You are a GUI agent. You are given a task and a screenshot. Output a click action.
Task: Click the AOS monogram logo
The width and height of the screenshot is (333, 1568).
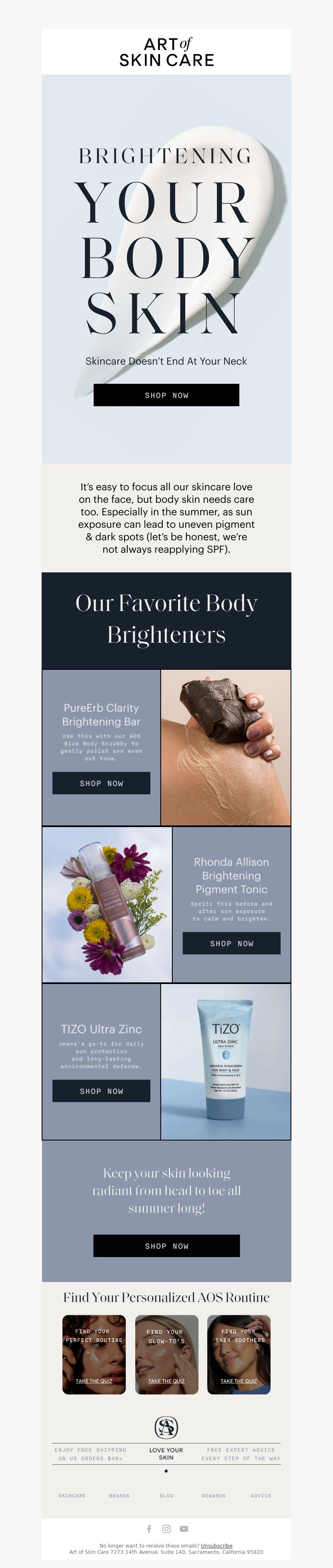pyautogui.click(x=166, y=1427)
